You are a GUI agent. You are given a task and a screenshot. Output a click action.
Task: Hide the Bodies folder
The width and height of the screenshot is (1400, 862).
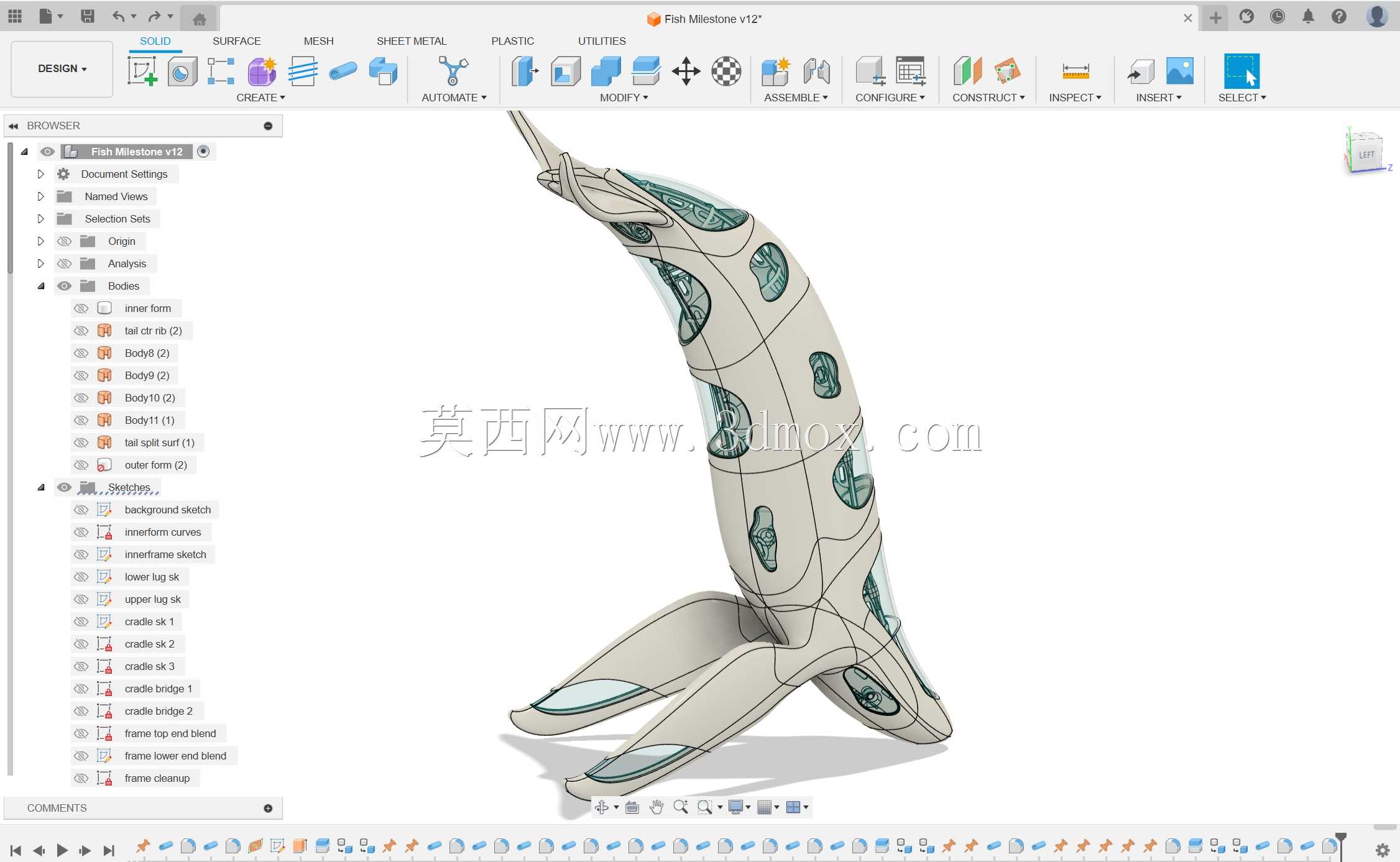click(64, 286)
